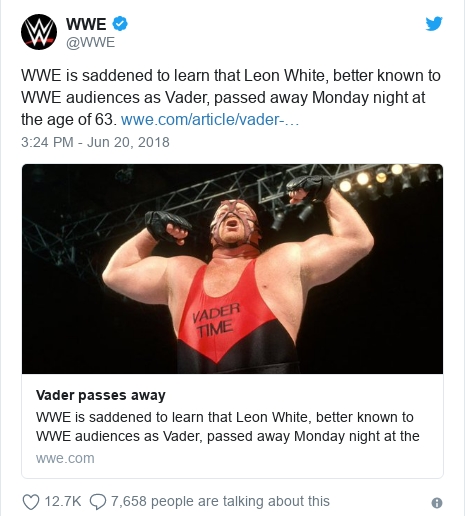The width and height of the screenshot is (465, 516).
Task: Click the card description about Leon White
Action: coord(228,427)
